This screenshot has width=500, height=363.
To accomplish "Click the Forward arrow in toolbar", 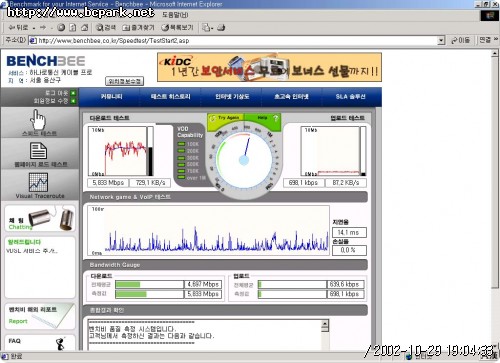I will click(43, 28).
